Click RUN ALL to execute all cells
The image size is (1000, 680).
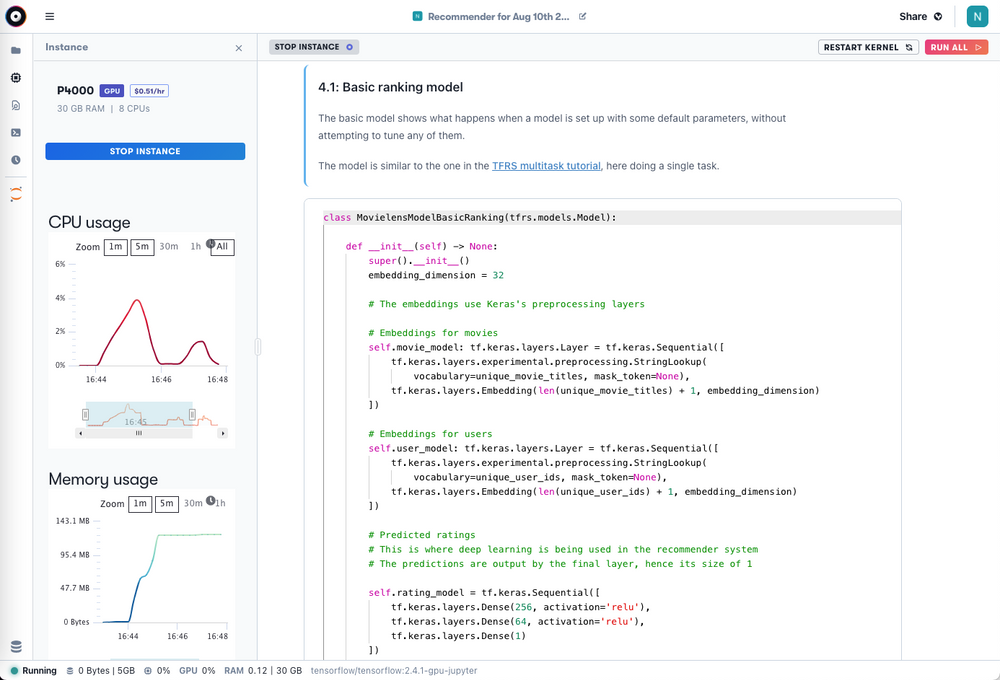pos(956,46)
